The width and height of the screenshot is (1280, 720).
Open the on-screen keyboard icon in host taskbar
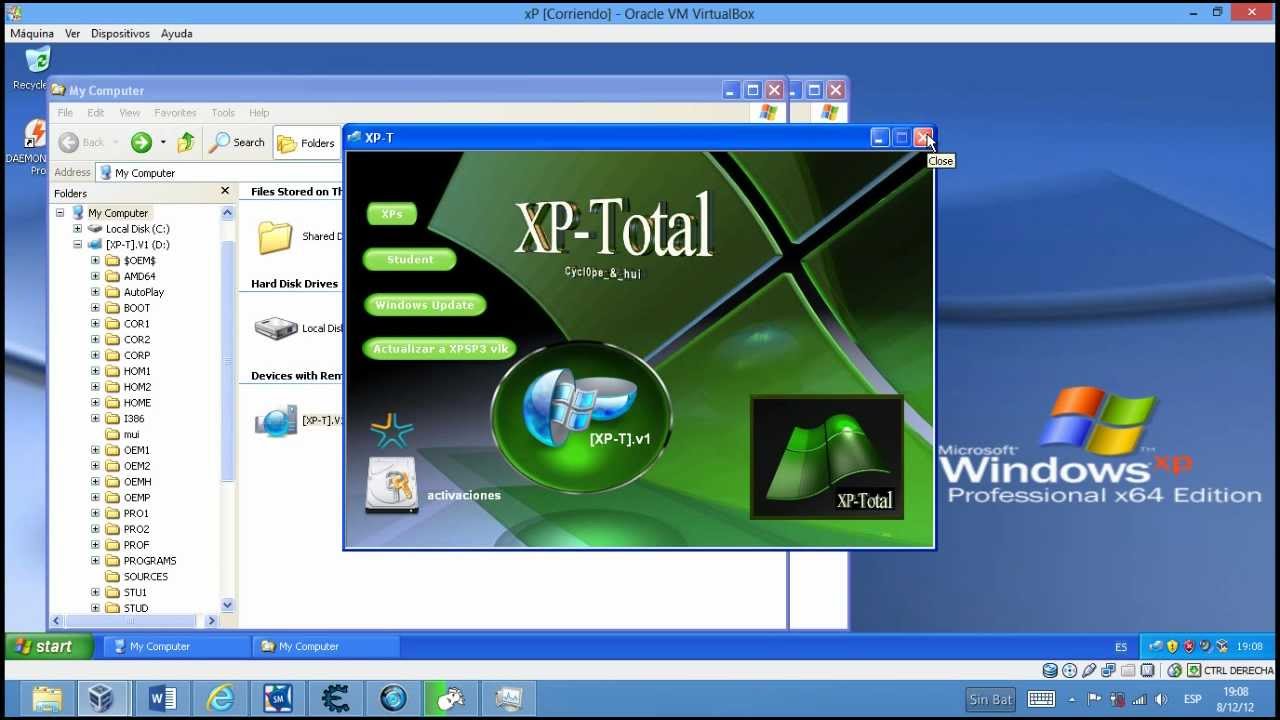[x=1041, y=699]
